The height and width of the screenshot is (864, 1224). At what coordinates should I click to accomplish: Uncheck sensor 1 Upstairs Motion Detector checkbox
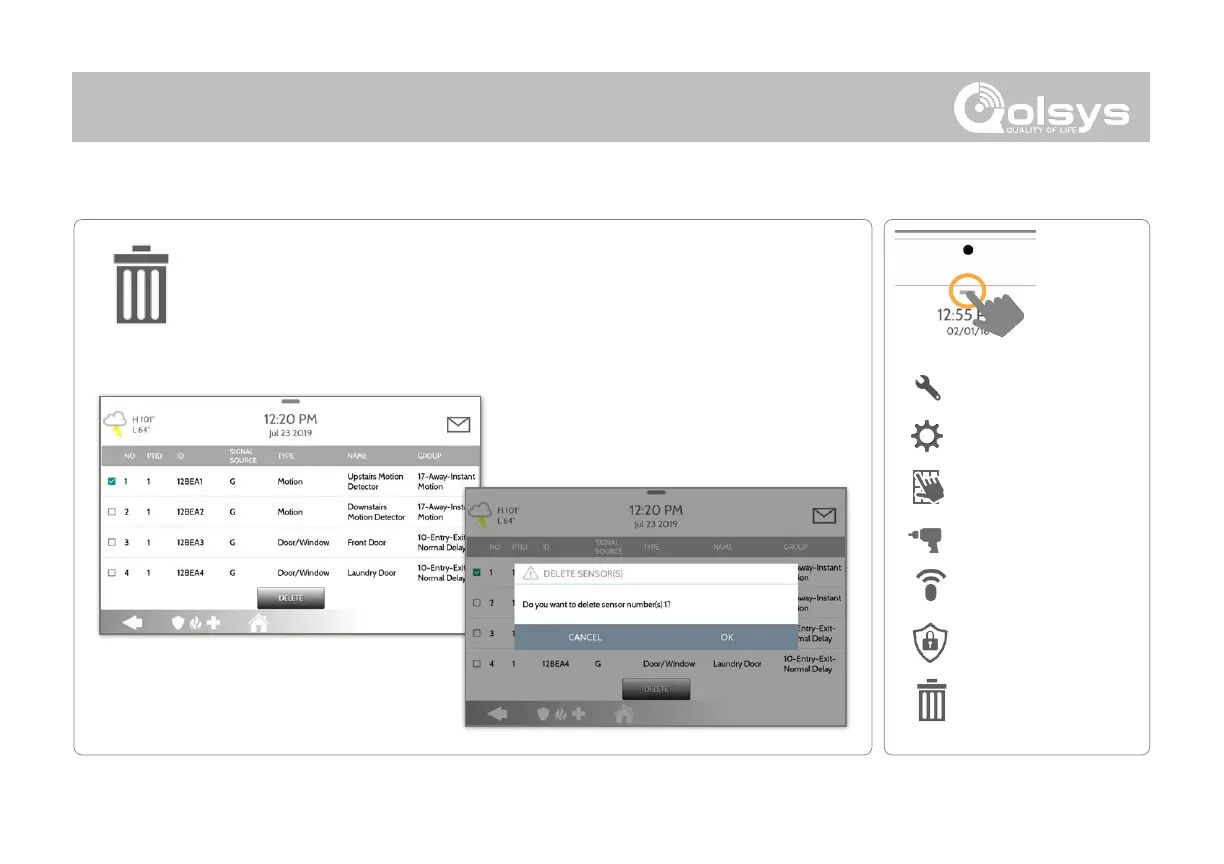pyautogui.click(x=112, y=482)
